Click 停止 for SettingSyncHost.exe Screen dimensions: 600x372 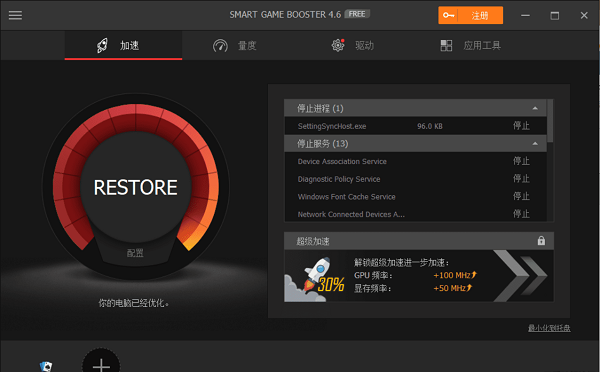(x=521, y=126)
